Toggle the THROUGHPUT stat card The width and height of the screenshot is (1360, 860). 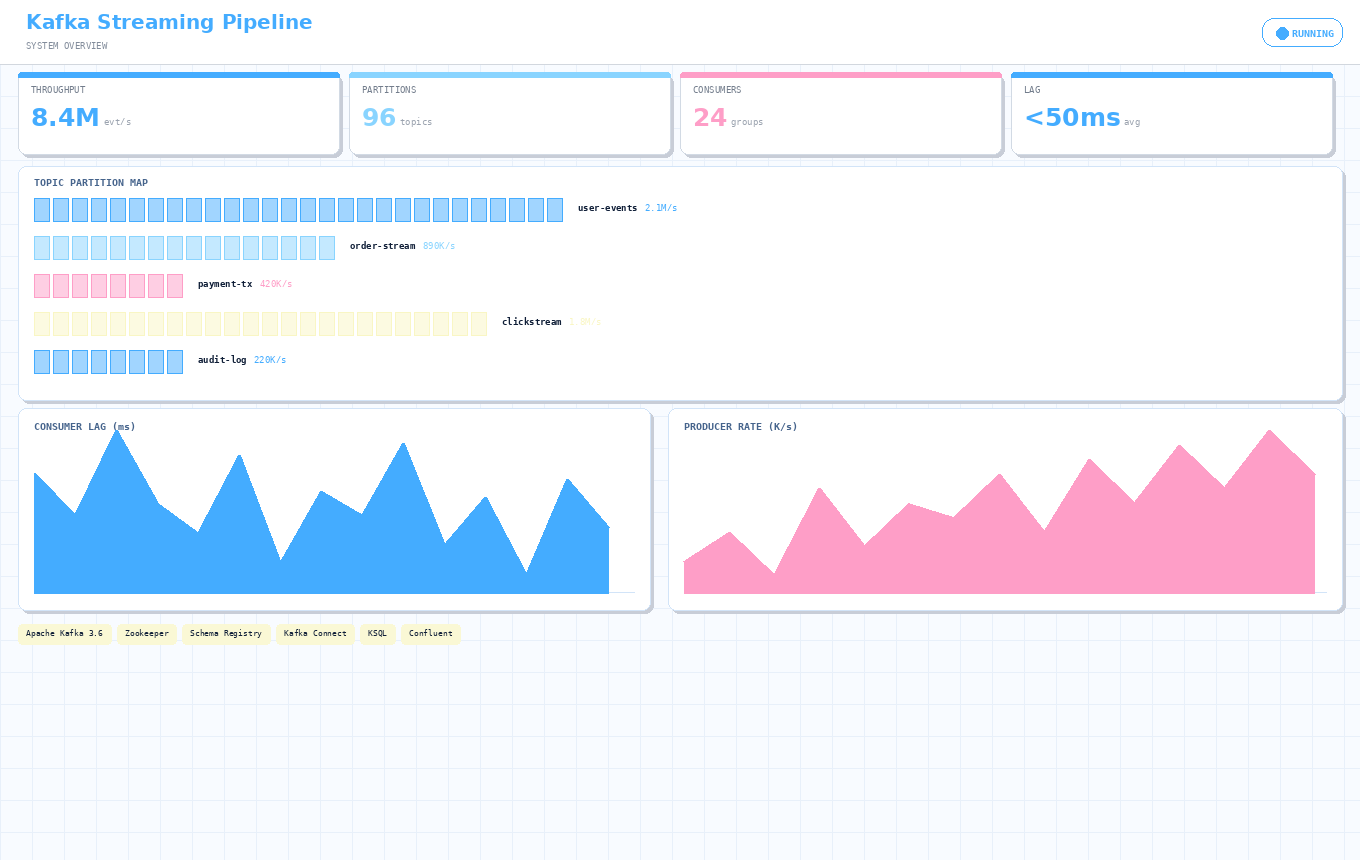[x=179, y=112]
